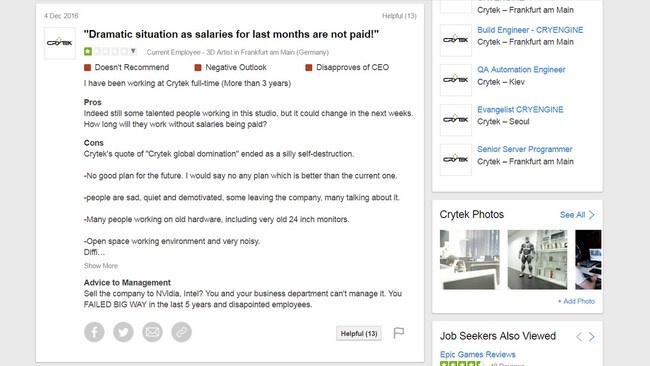Expand the star rating details dropdown
Screen dimensions: 650x366
click(x=133, y=51)
